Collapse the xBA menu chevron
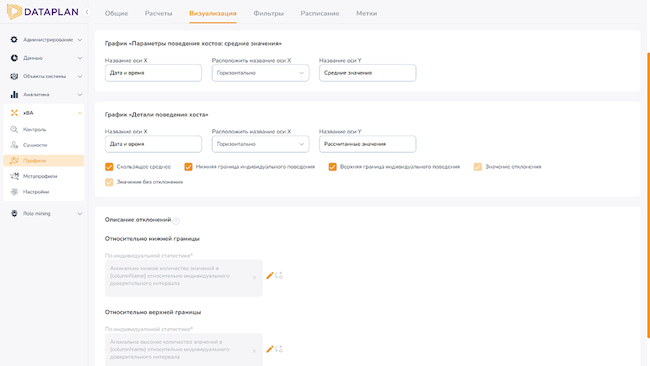The image size is (650, 366). 80,113
